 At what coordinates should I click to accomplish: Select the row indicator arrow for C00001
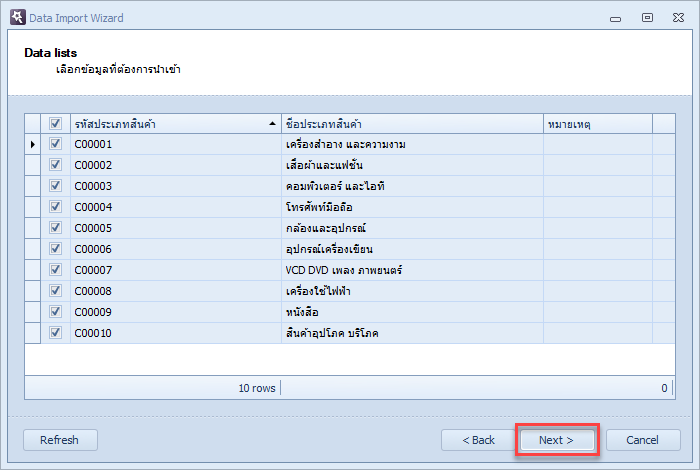click(33, 144)
